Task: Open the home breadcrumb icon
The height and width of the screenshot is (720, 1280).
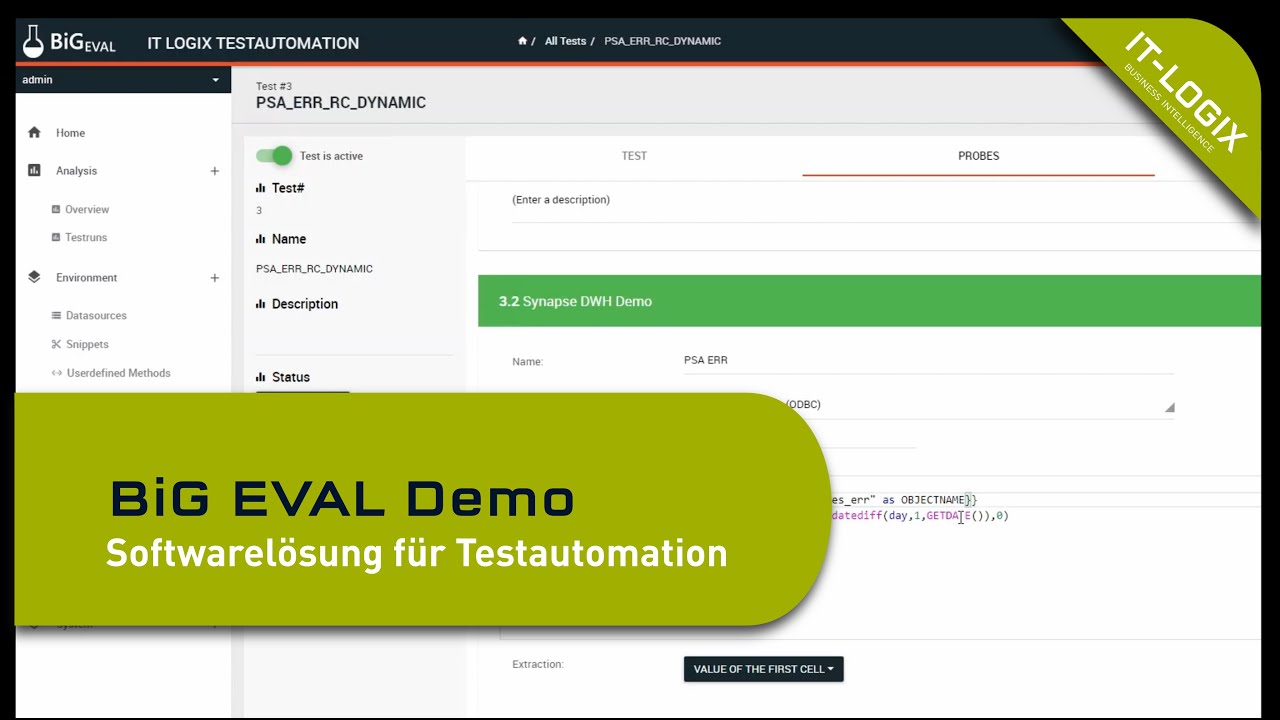Action: click(522, 41)
